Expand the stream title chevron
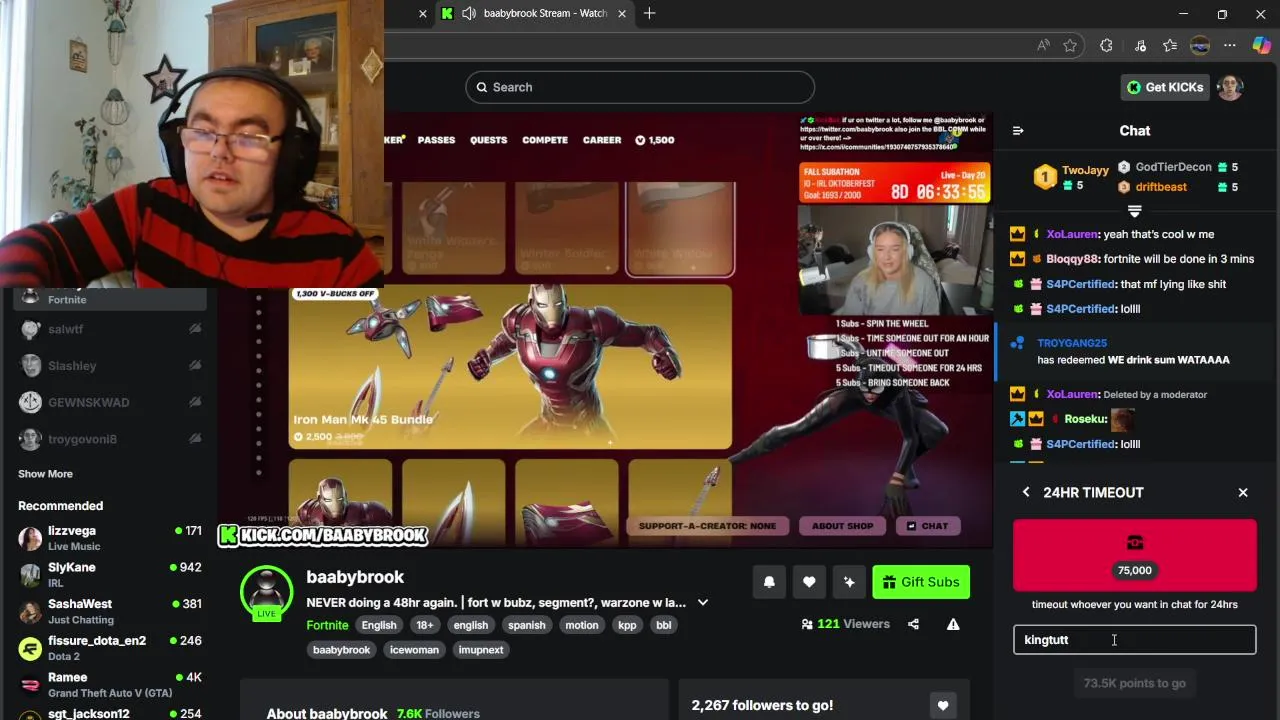 tap(703, 602)
